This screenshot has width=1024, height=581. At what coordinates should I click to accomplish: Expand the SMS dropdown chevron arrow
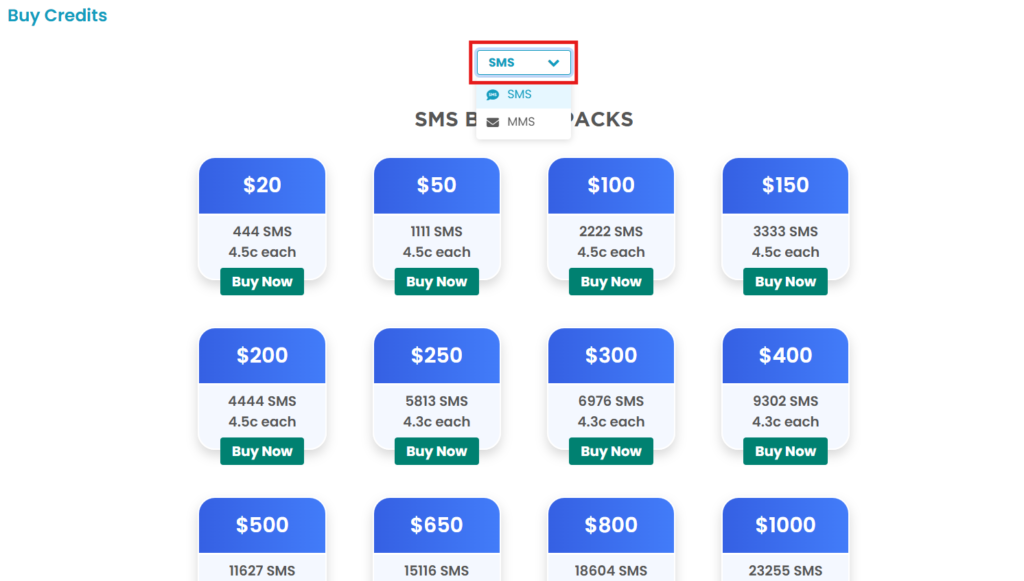coord(553,63)
